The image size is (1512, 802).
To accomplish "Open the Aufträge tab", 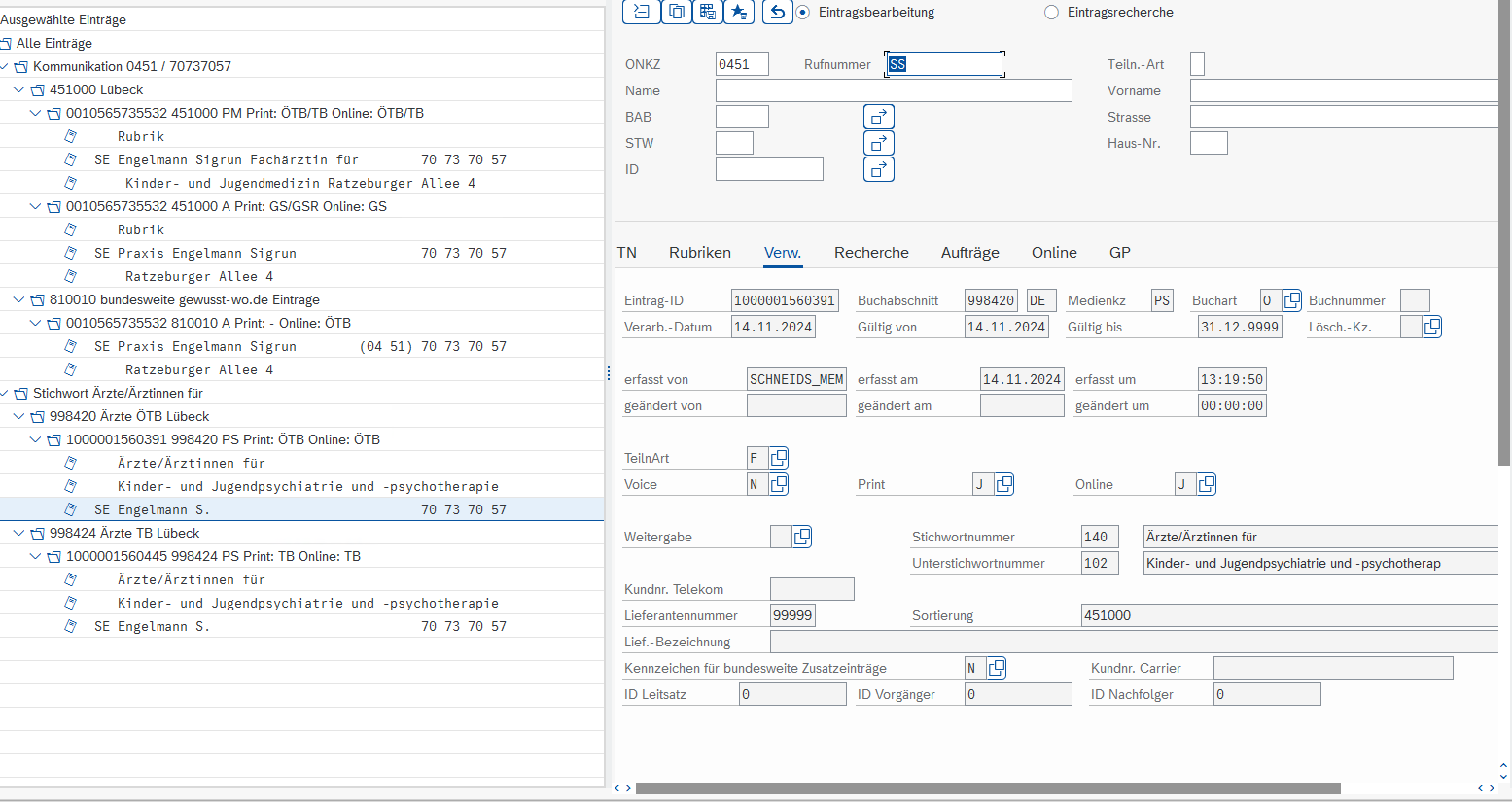I will 970,253.
